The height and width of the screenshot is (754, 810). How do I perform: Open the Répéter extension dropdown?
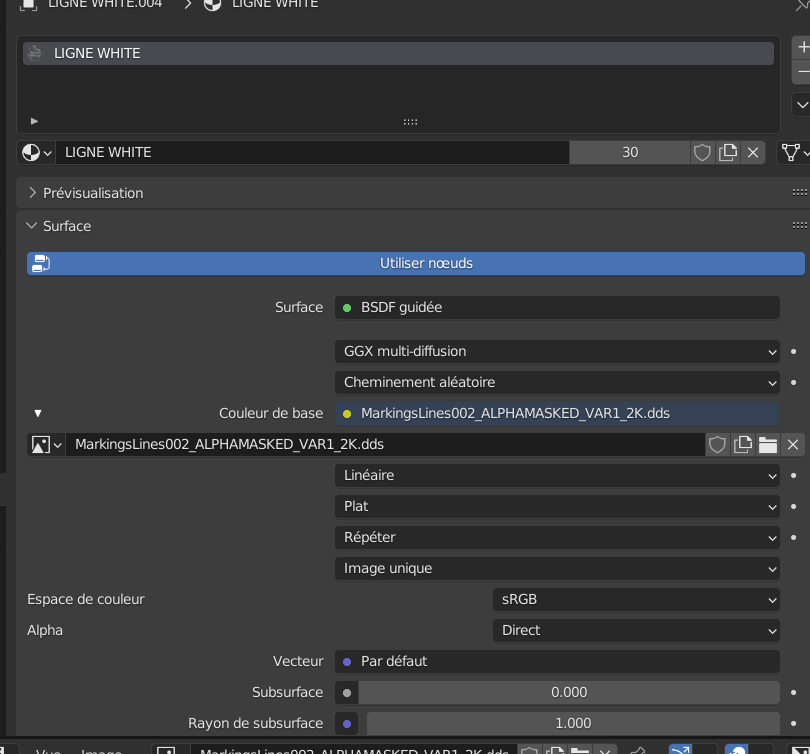click(557, 537)
